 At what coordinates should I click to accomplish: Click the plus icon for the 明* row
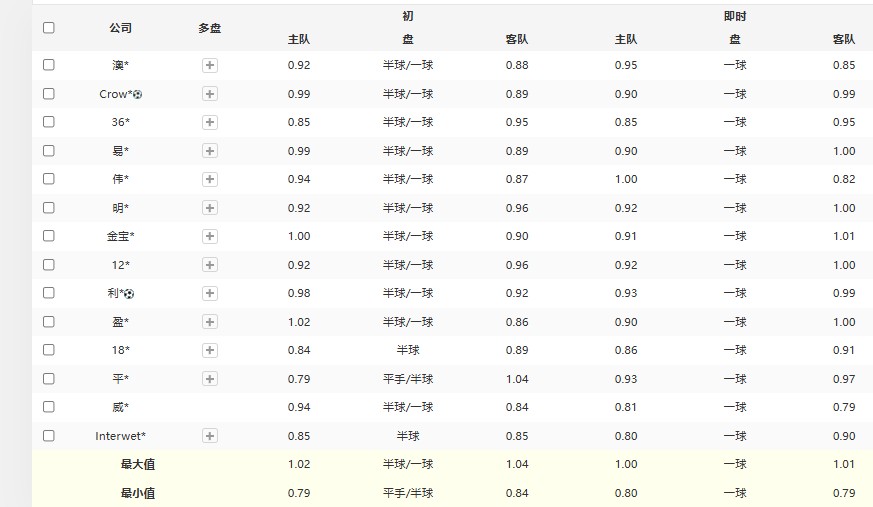pyautogui.click(x=210, y=208)
